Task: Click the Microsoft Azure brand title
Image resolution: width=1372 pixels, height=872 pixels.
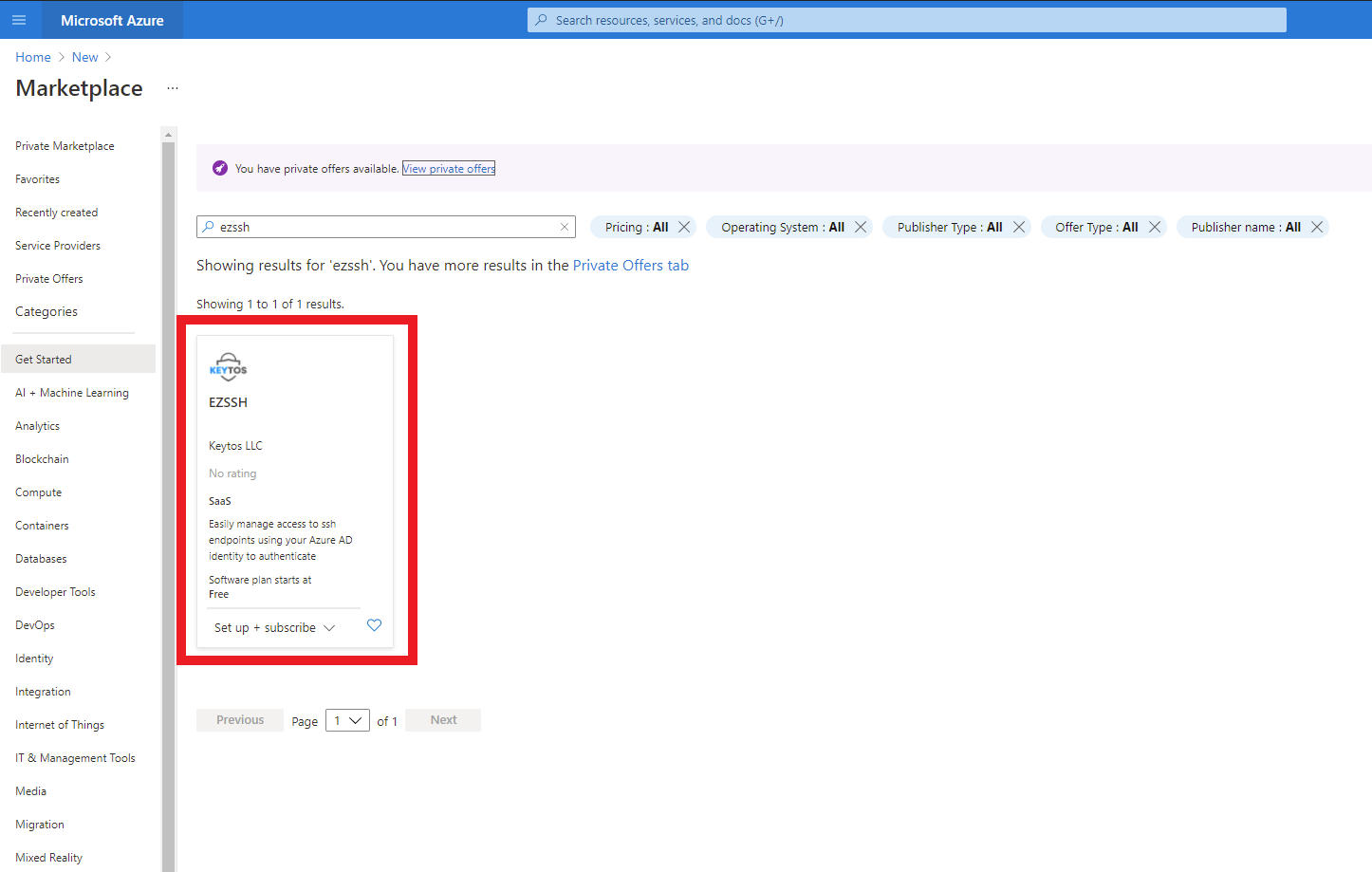Action: (112, 20)
